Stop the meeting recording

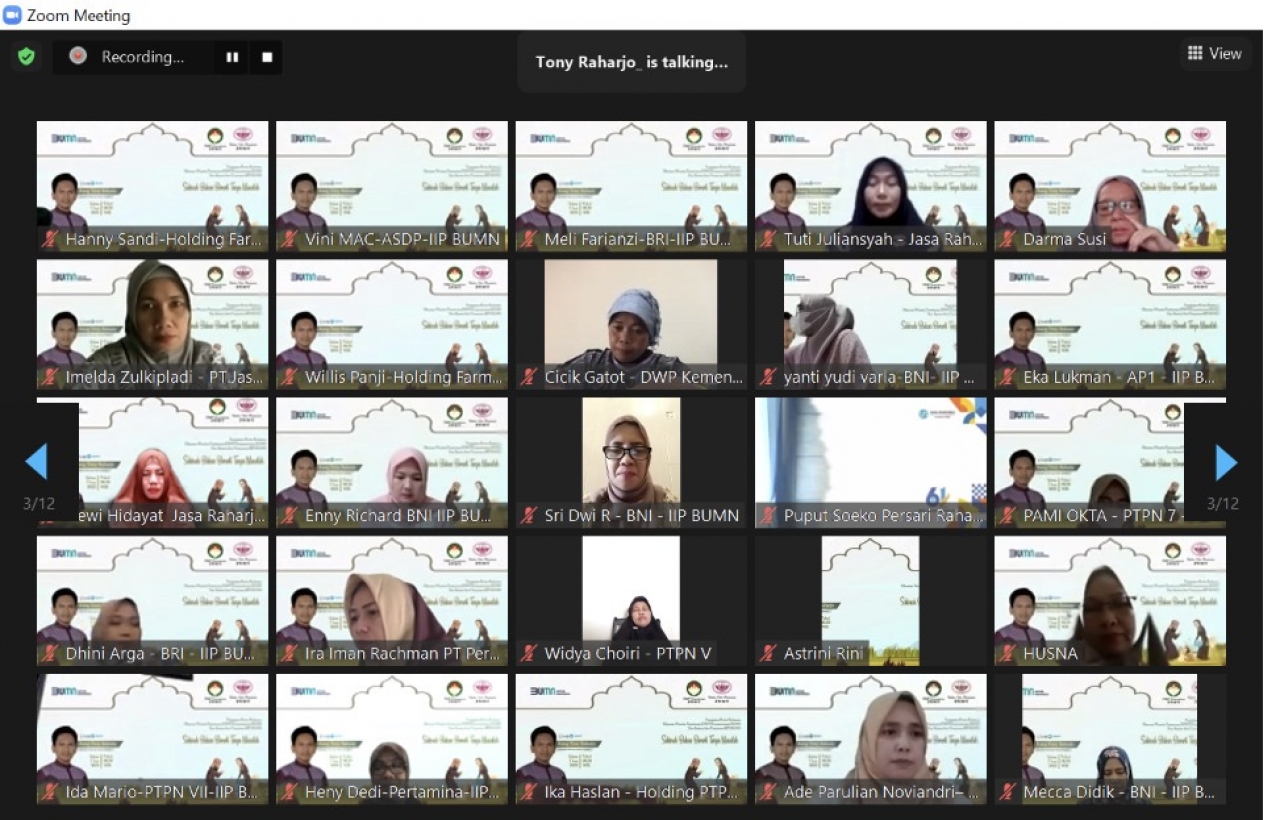(x=267, y=57)
